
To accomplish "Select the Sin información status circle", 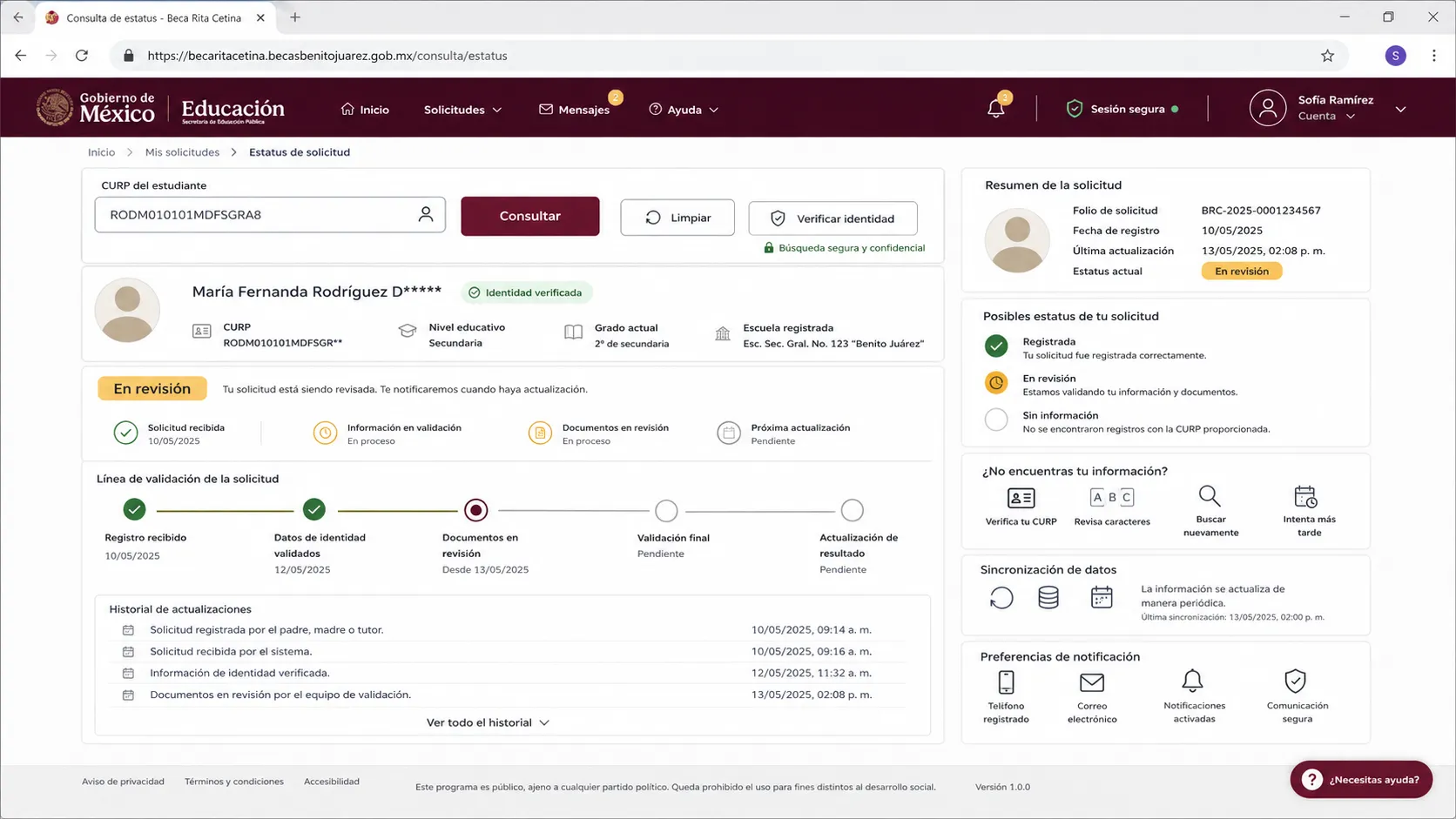I will point(996,420).
